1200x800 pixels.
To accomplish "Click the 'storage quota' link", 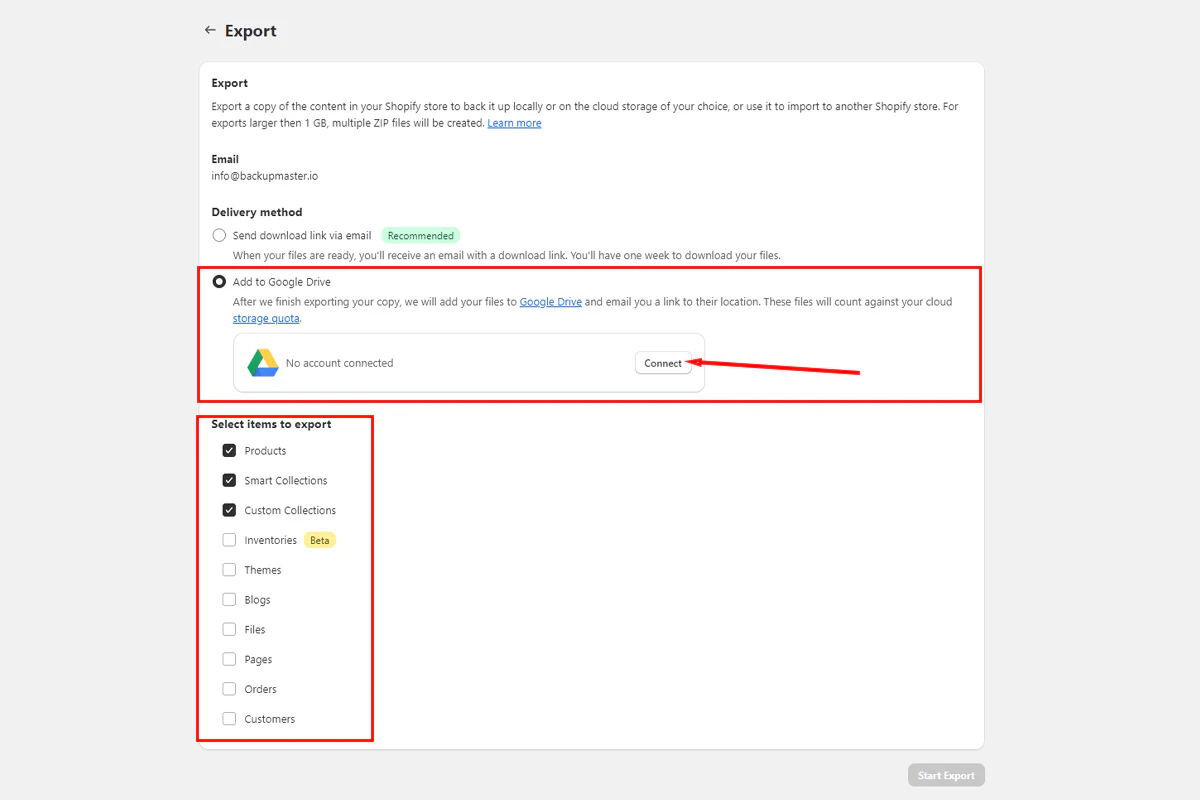I will 265,318.
